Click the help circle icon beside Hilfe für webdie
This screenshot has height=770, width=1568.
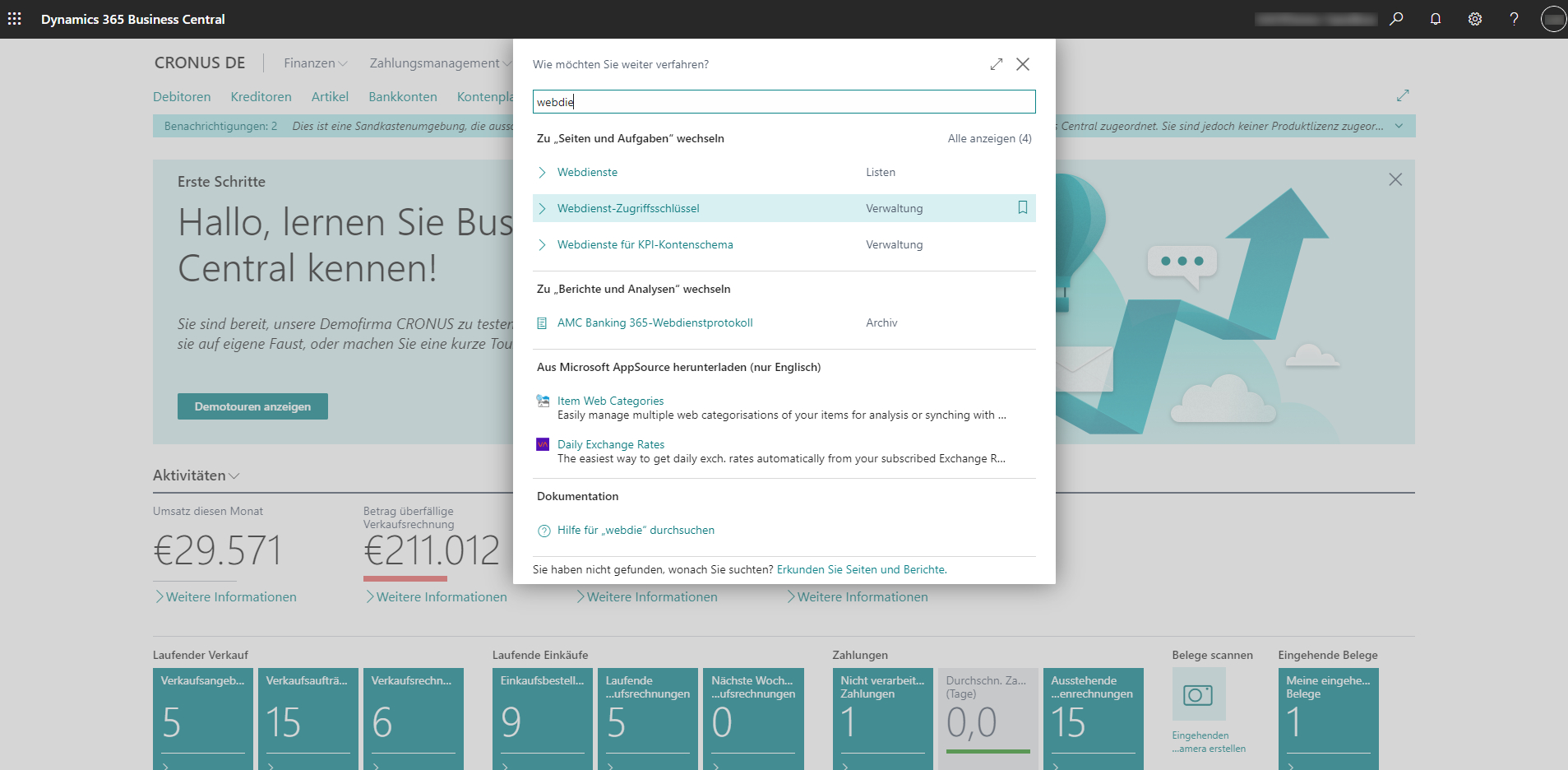543,531
